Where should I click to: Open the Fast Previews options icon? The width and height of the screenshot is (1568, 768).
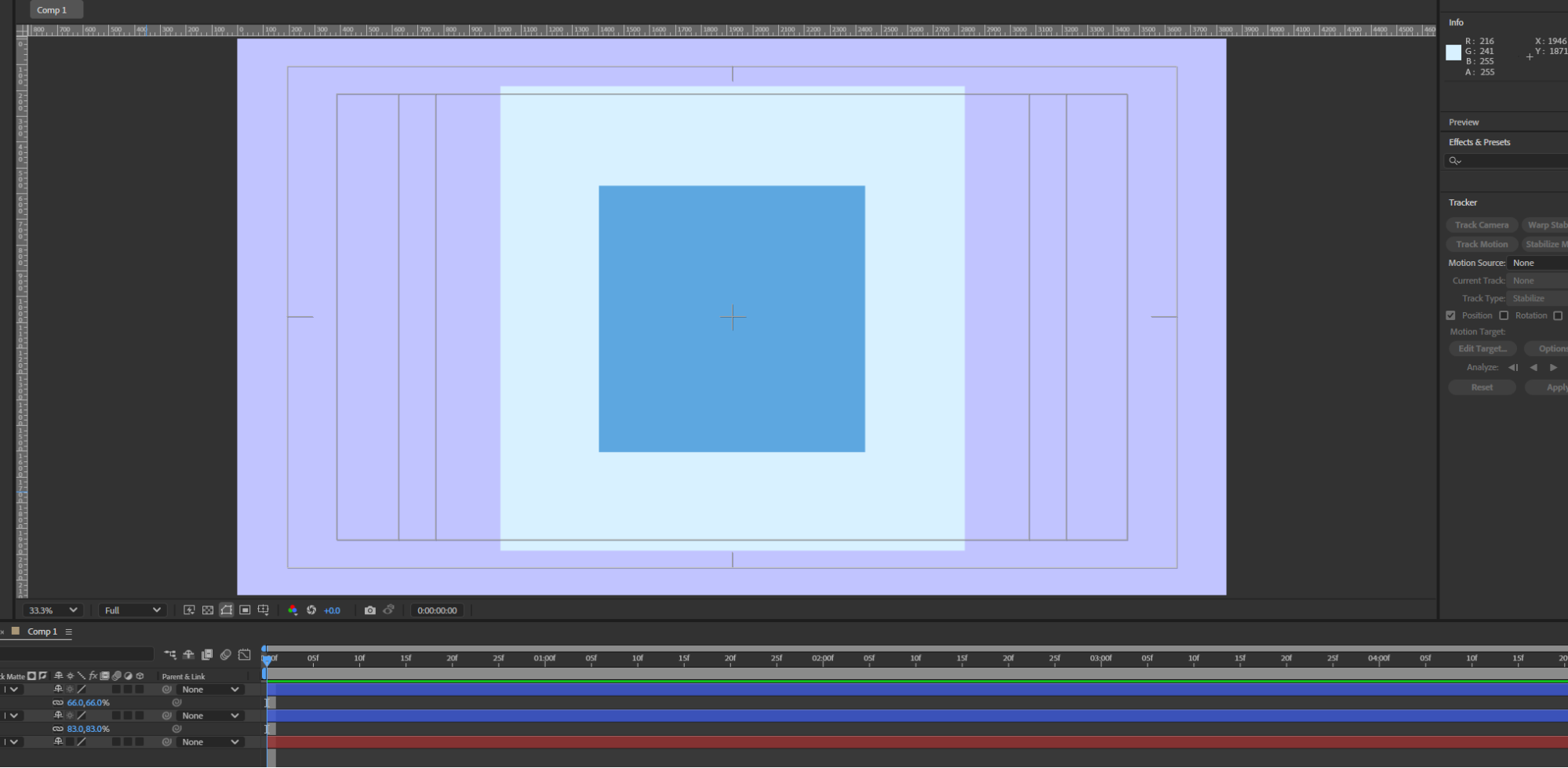point(189,610)
